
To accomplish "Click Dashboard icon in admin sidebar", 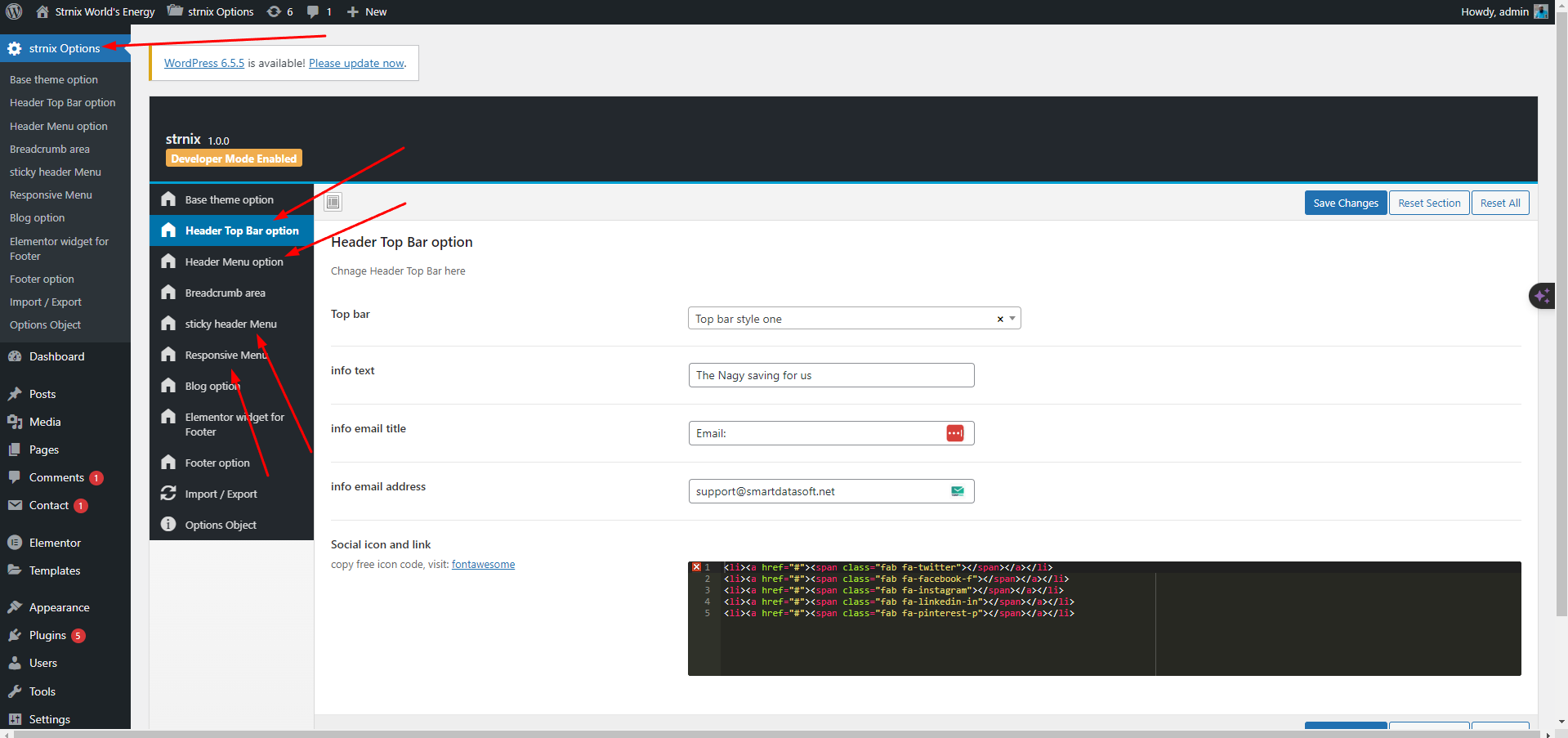I will (15, 356).
